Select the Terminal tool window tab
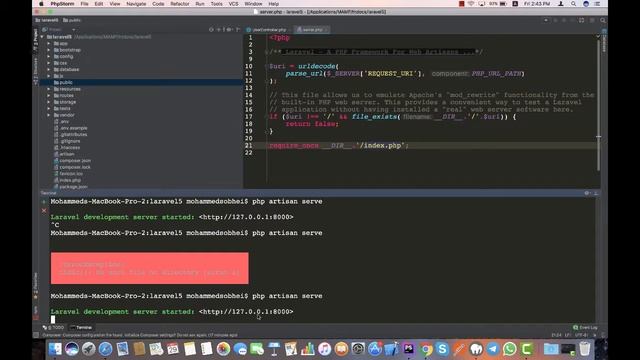The image size is (640, 360). (x=81, y=327)
